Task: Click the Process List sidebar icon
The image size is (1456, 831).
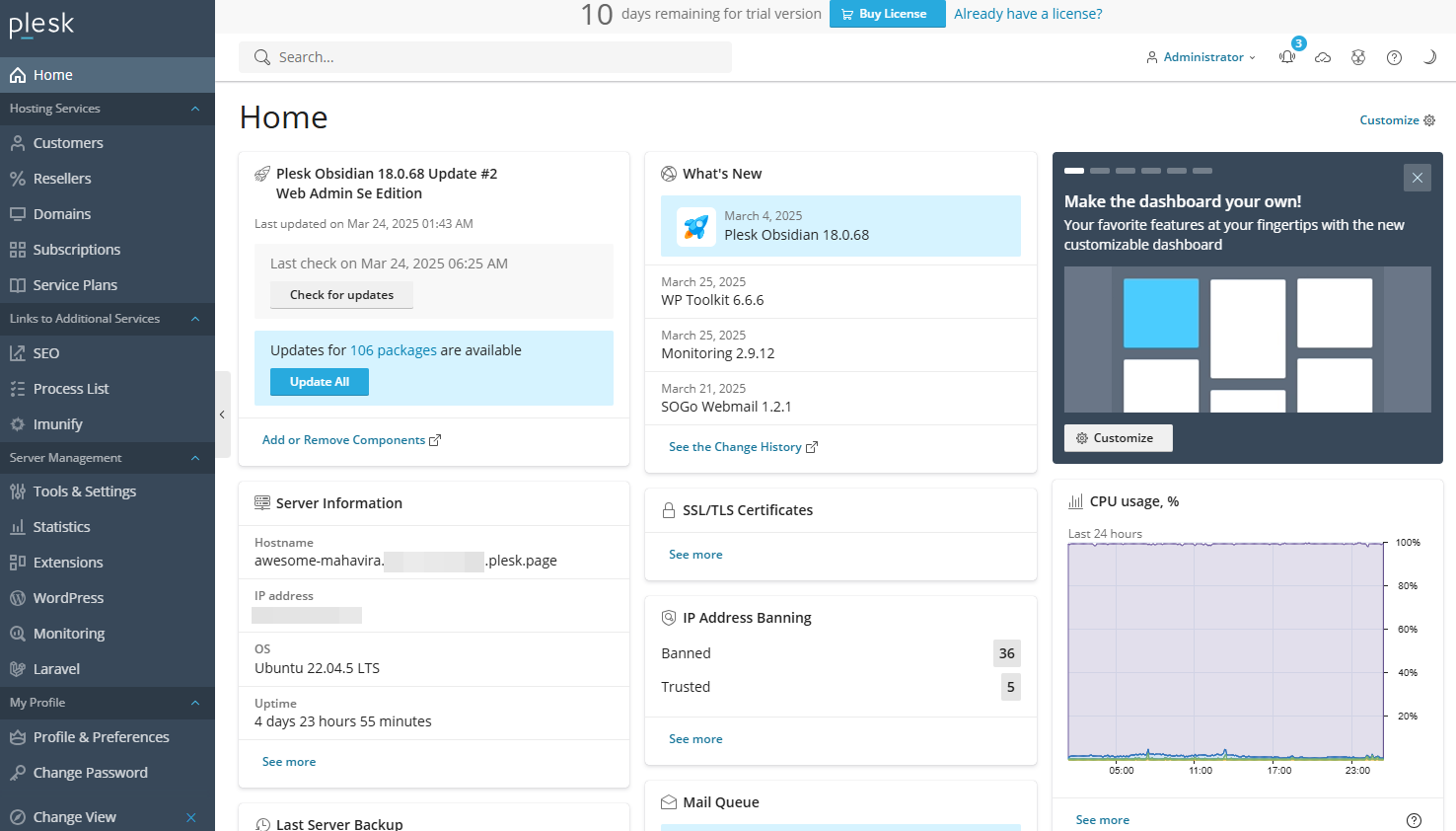Action: [18, 389]
